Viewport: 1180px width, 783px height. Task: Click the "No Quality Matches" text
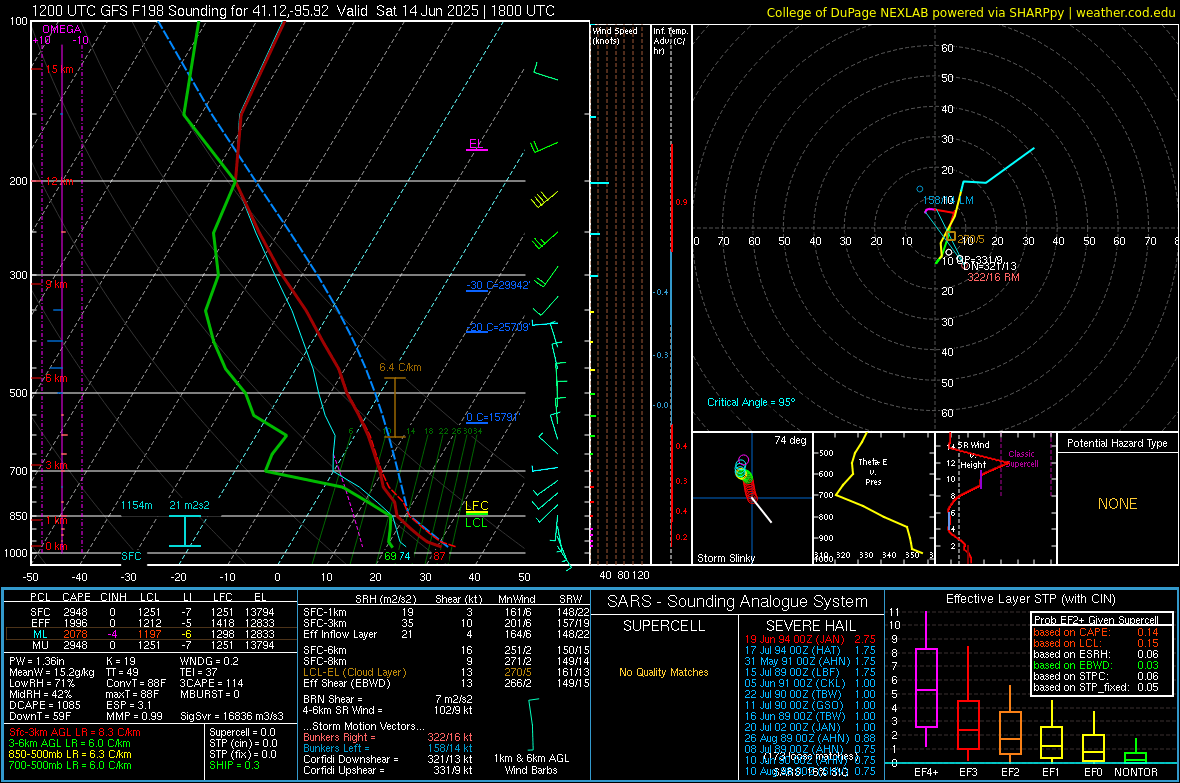pyautogui.click(x=664, y=672)
